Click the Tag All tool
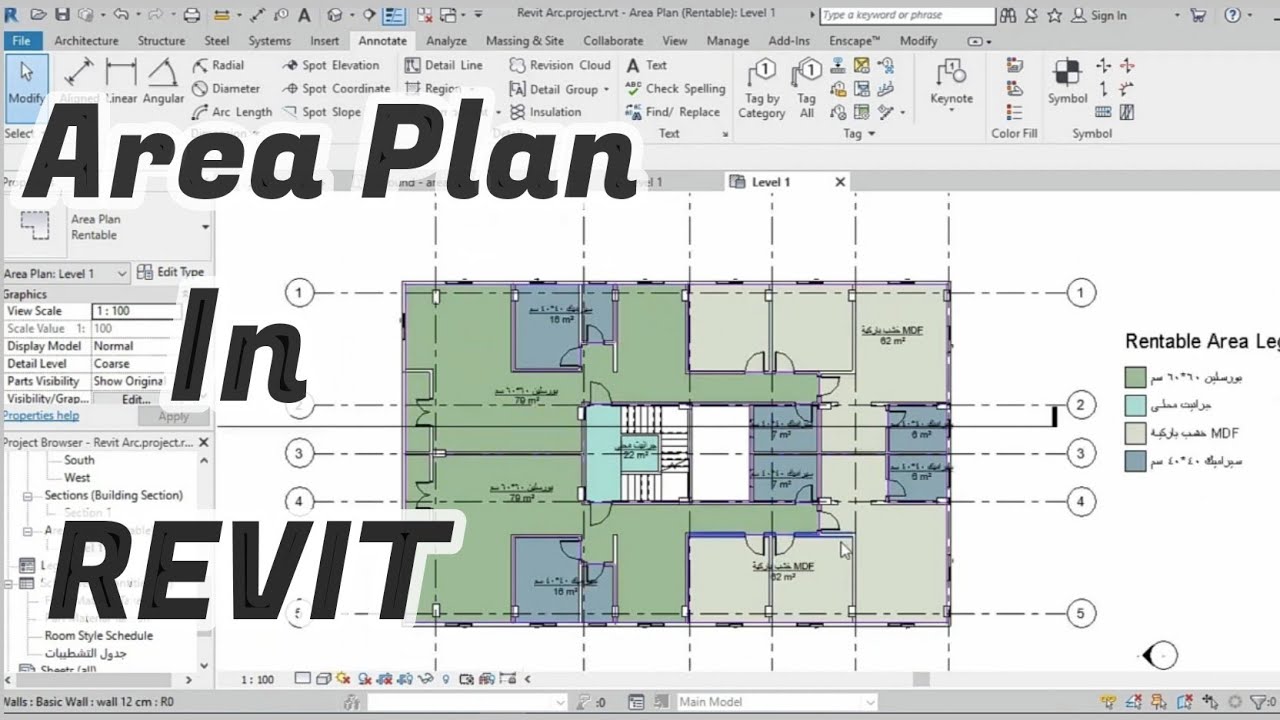The image size is (1280, 720). point(807,88)
